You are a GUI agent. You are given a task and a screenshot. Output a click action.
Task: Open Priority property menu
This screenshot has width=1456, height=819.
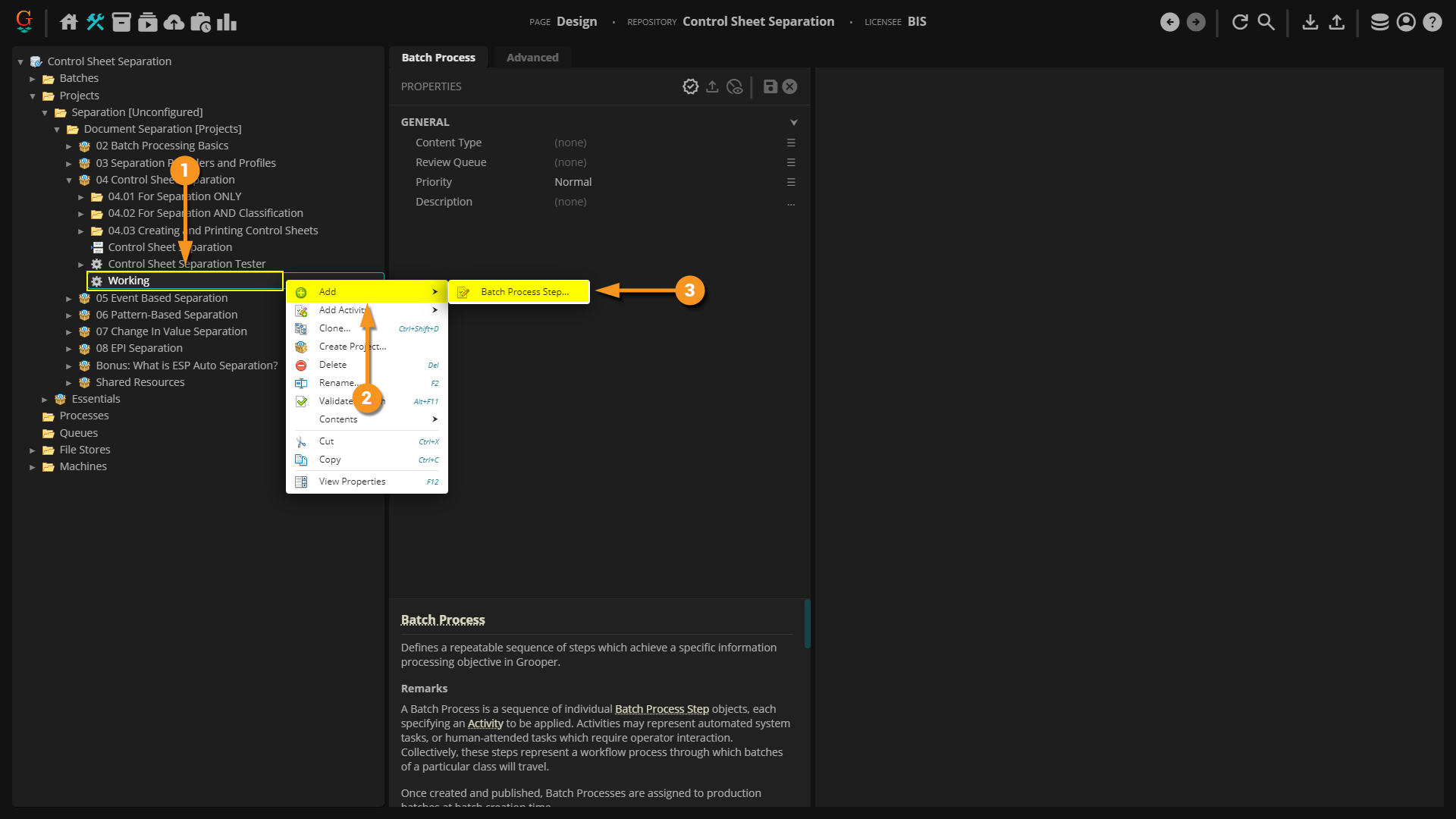click(791, 182)
